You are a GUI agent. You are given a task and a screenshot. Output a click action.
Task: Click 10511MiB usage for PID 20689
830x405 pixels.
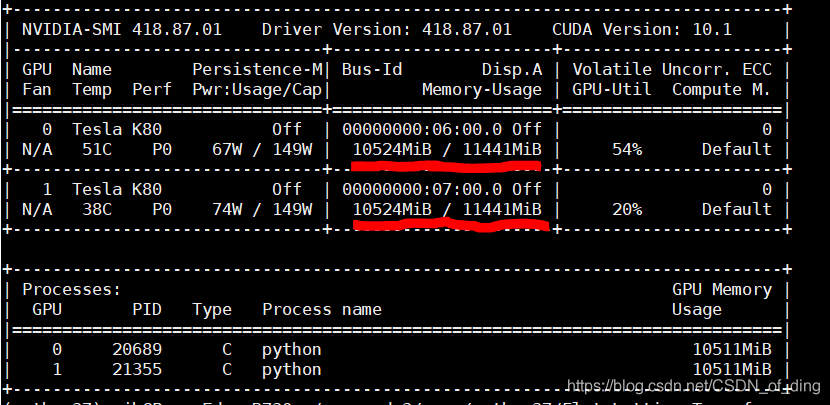732,349
